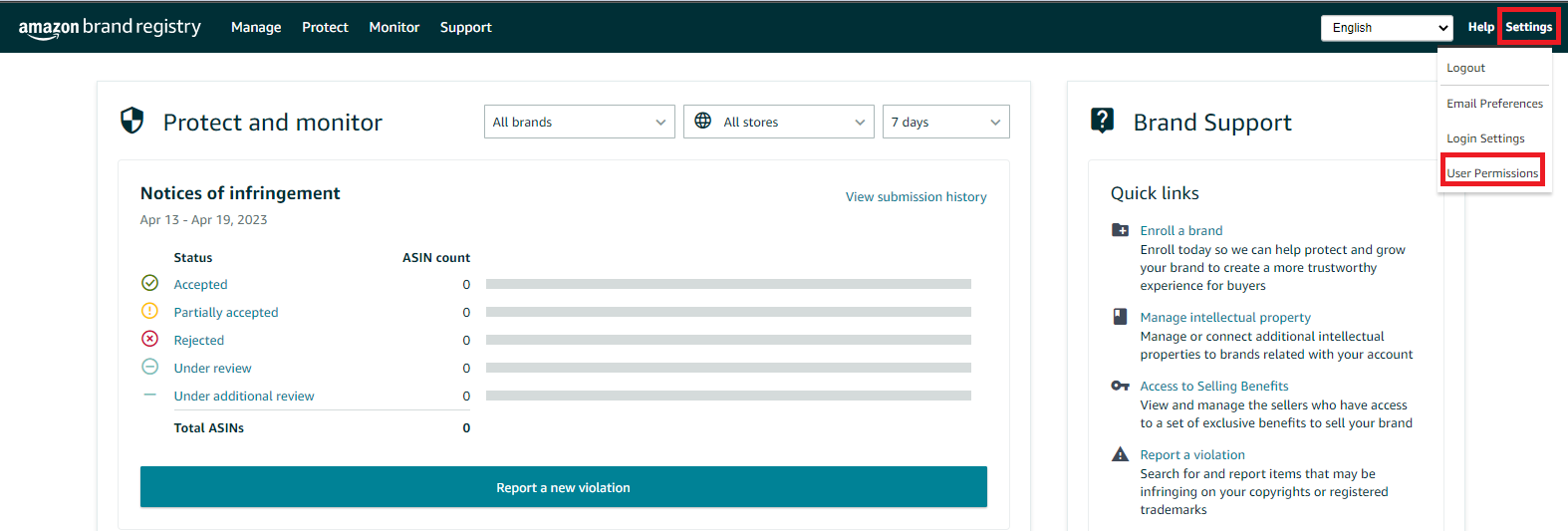Click the key icon for Selling Benefits
1568x531 pixels.
coord(1120,386)
